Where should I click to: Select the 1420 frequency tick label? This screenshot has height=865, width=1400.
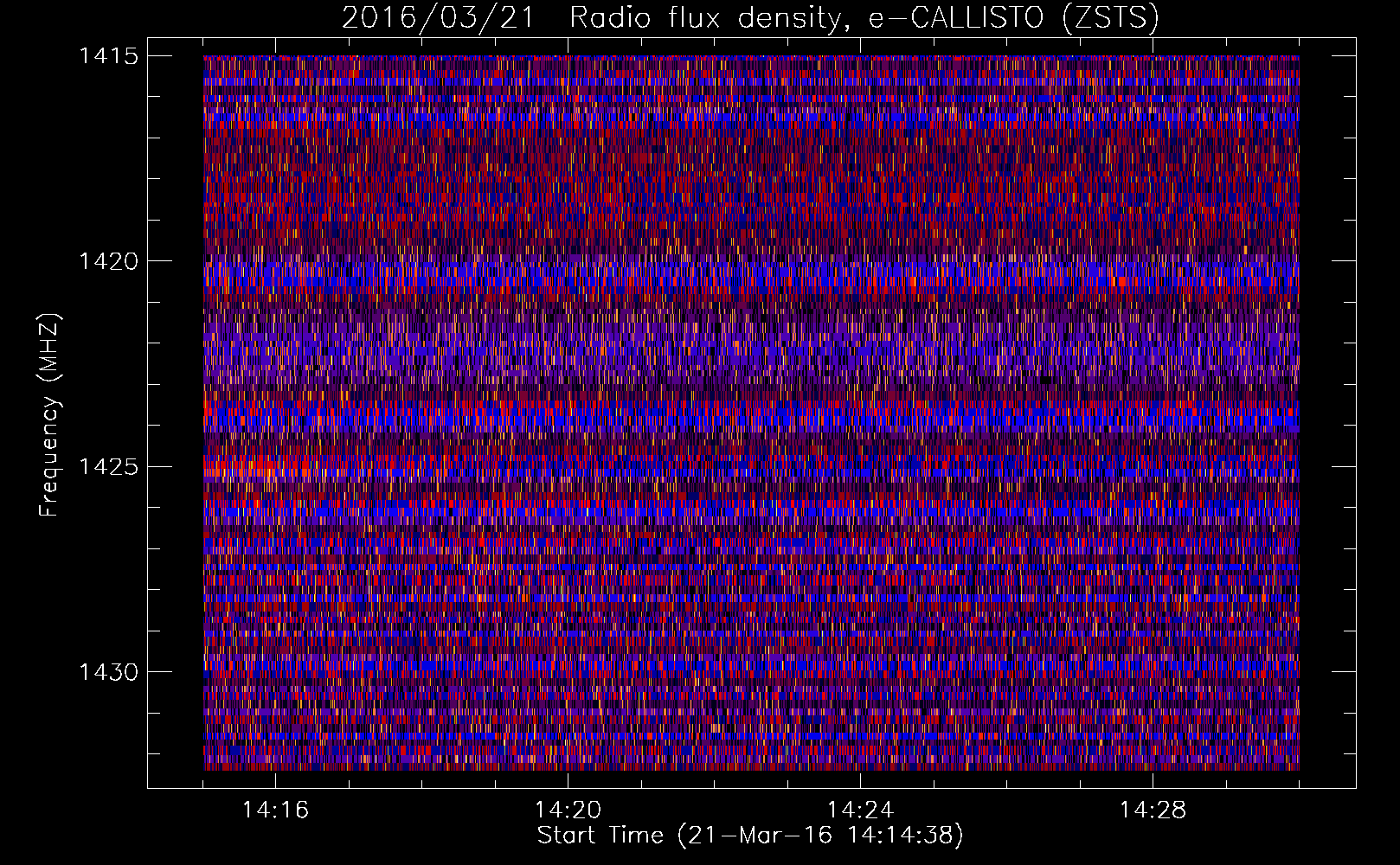click(x=108, y=261)
